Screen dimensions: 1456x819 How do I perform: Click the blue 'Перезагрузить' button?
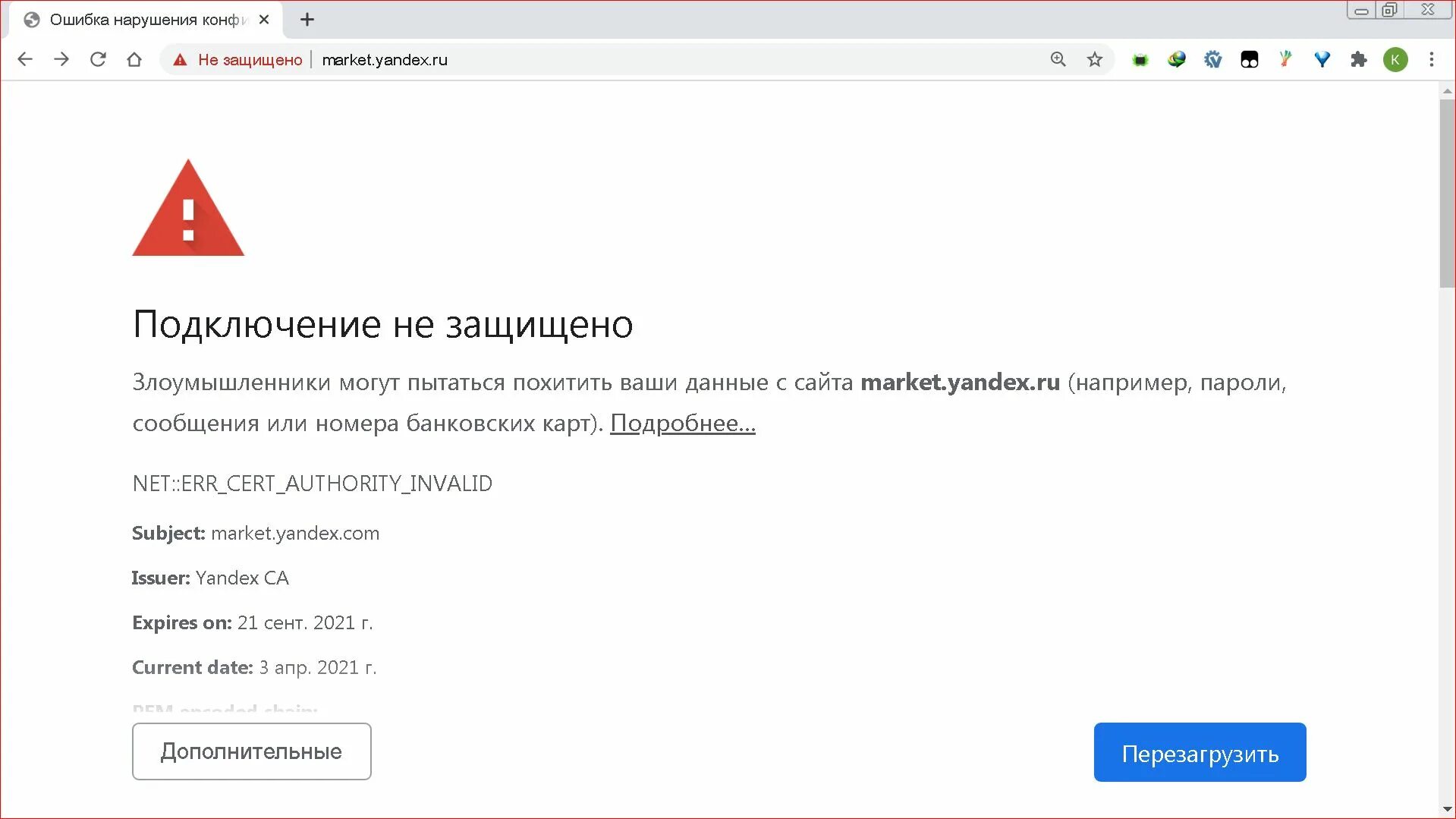pos(1200,752)
